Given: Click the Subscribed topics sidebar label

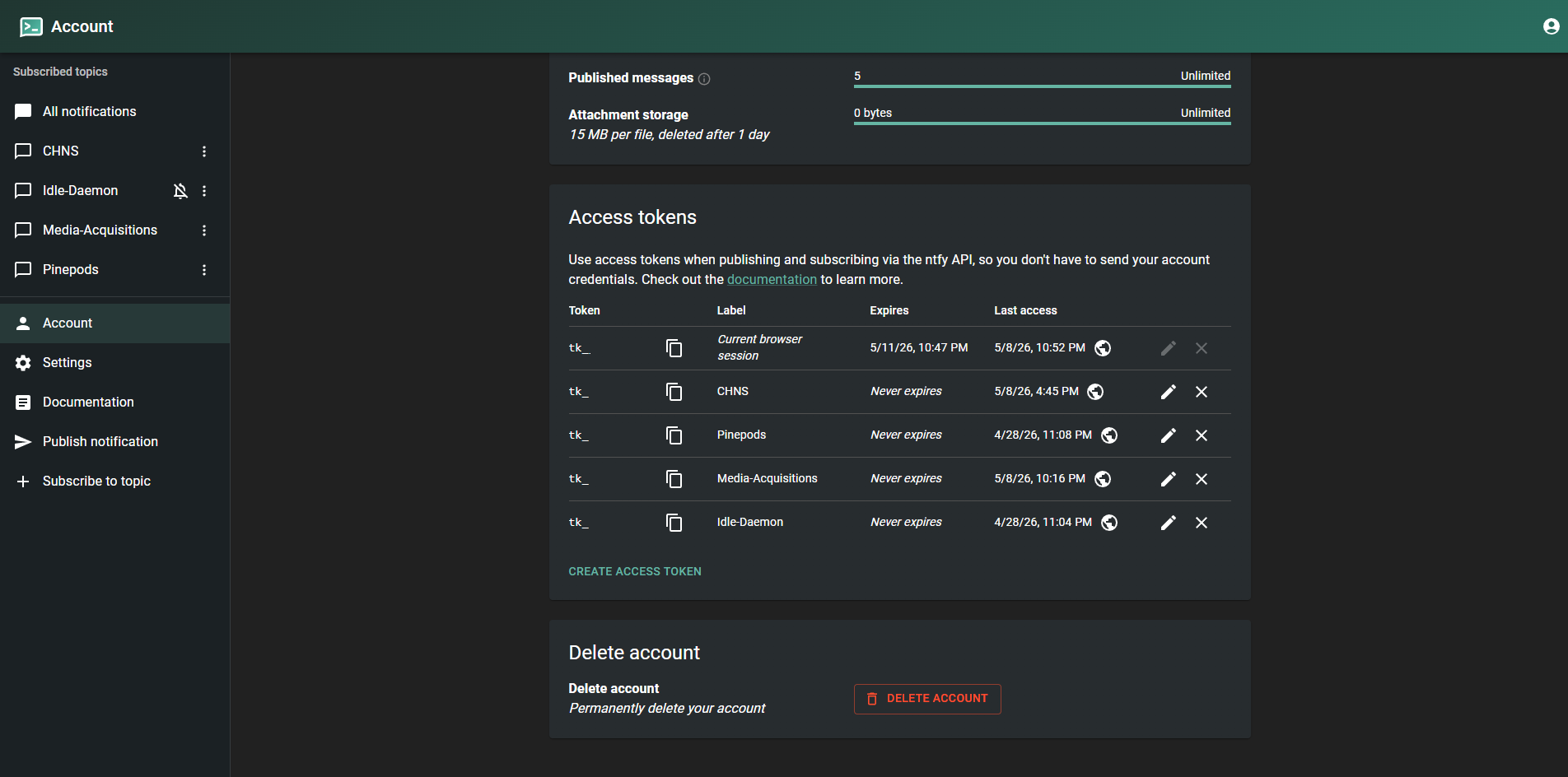Looking at the screenshot, I should tap(60, 72).
